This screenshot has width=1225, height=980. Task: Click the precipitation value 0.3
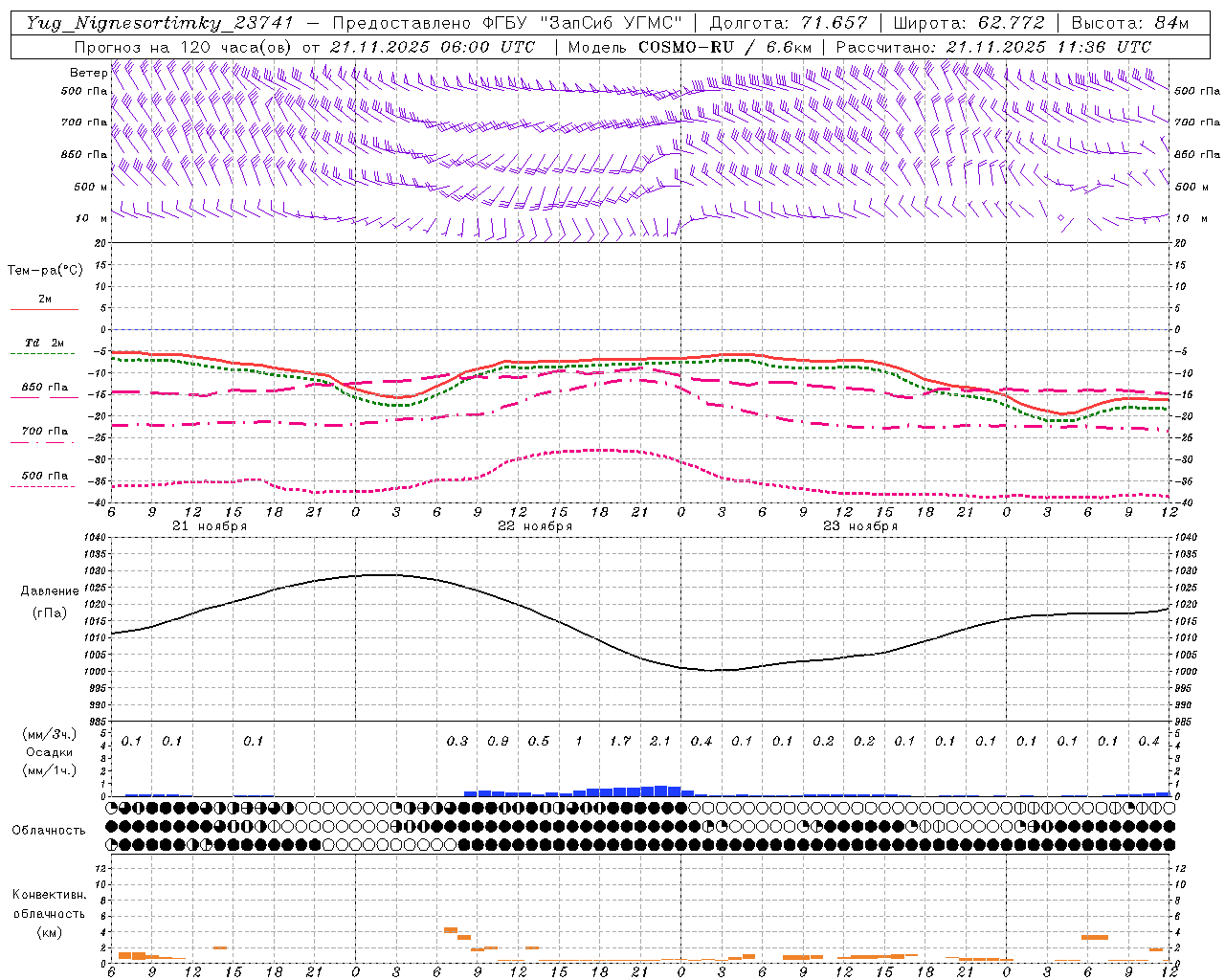457,741
